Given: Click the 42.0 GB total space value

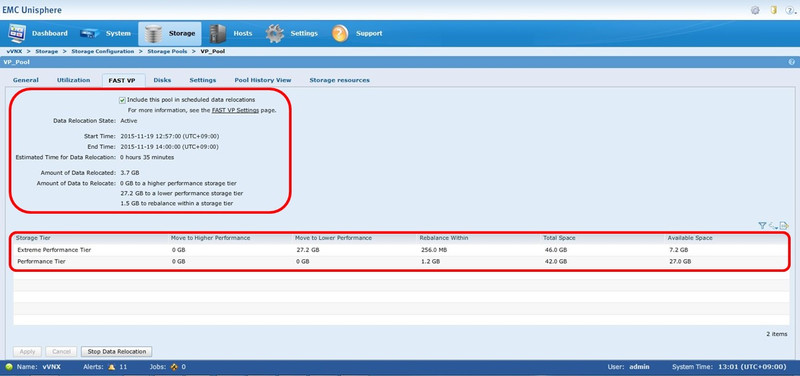Looking at the screenshot, I should click(556, 261).
